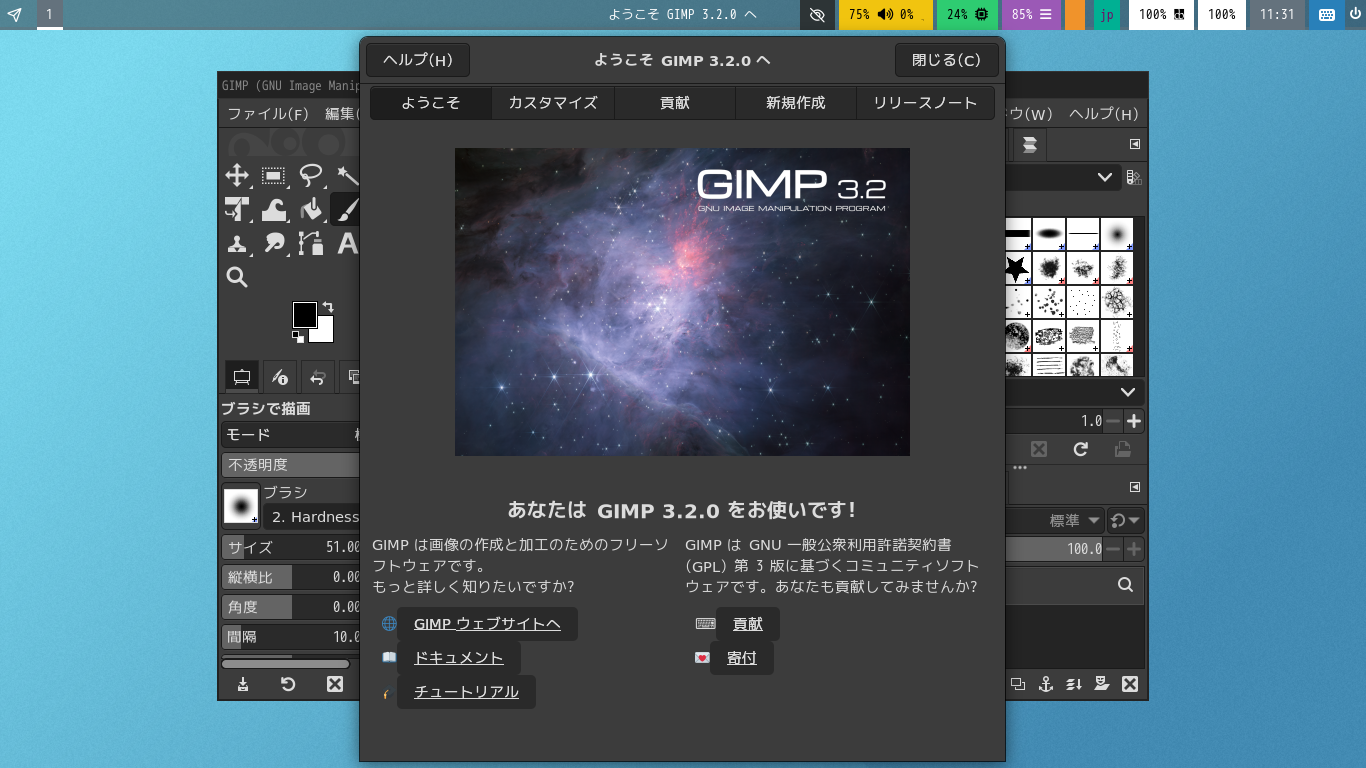Reset tool options to defaults
Viewport: 1366px width, 768px height.
(x=288, y=684)
